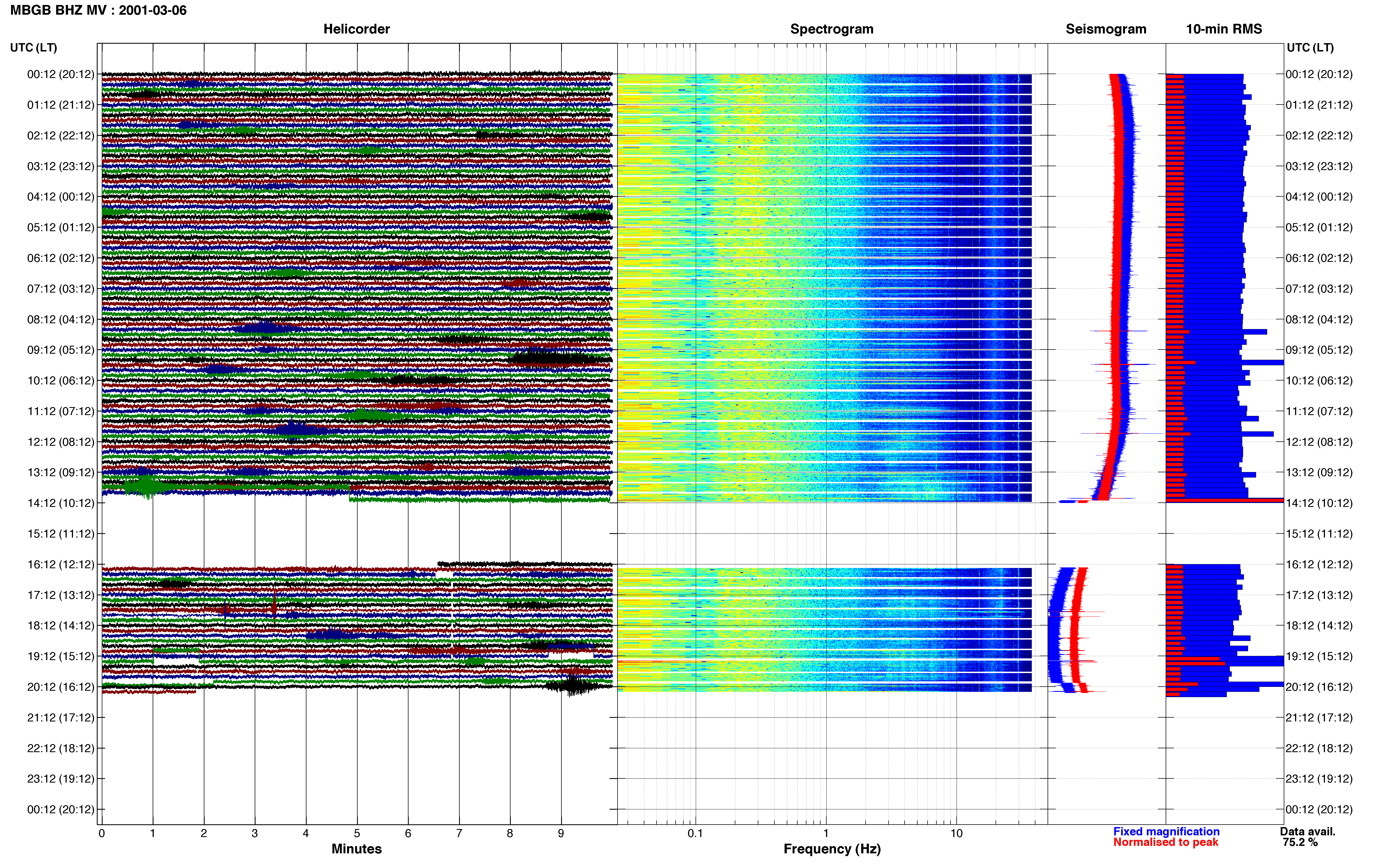Click the '0' tick on Minutes axis
The image size is (1388, 868).
(101, 833)
